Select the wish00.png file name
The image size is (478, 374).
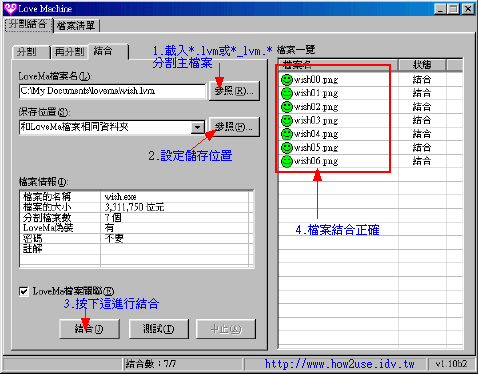(x=316, y=80)
